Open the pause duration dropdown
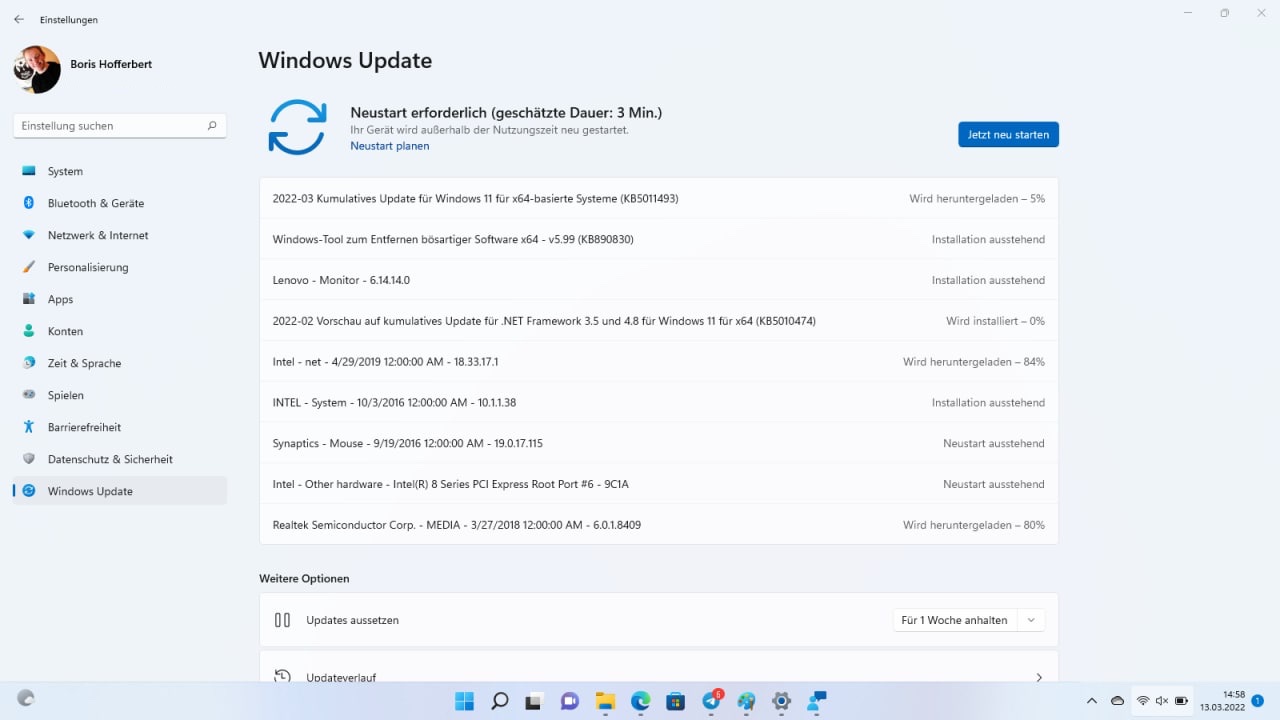1280x720 pixels. (x=1030, y=620)
